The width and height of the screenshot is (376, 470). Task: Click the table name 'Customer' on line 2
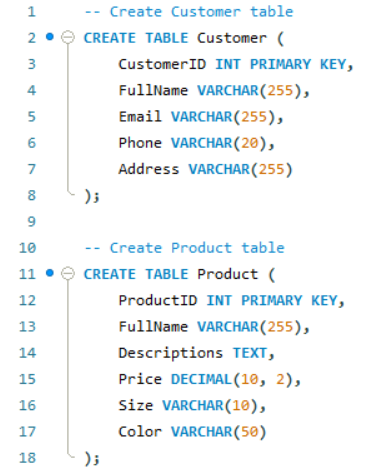pyautogui.click(x=232, y=38)
